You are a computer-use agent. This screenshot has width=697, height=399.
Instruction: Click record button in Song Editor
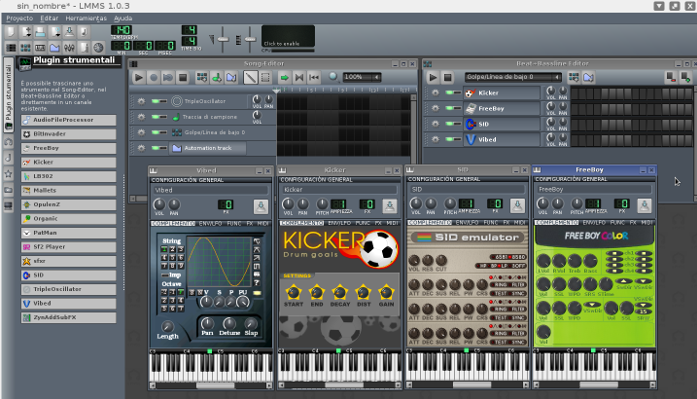pos(153,78)
